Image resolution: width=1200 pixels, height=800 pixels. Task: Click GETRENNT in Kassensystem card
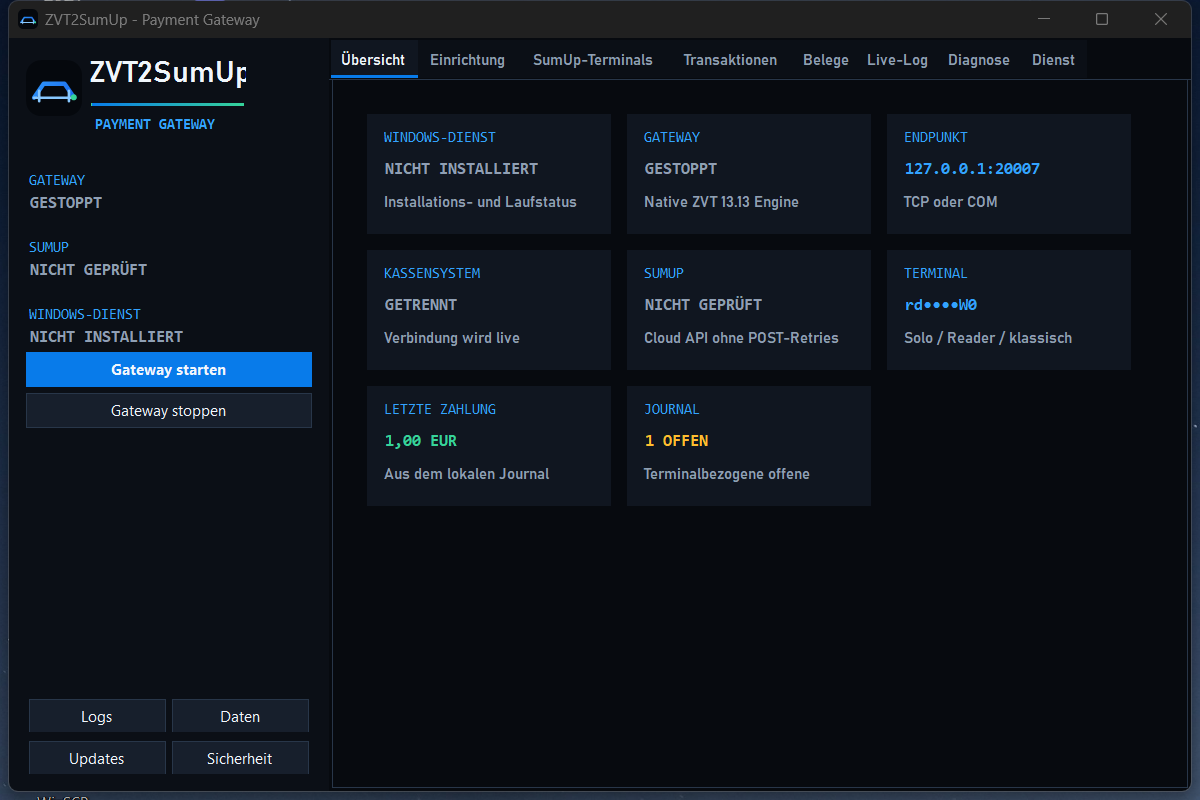tap(421, 305)
